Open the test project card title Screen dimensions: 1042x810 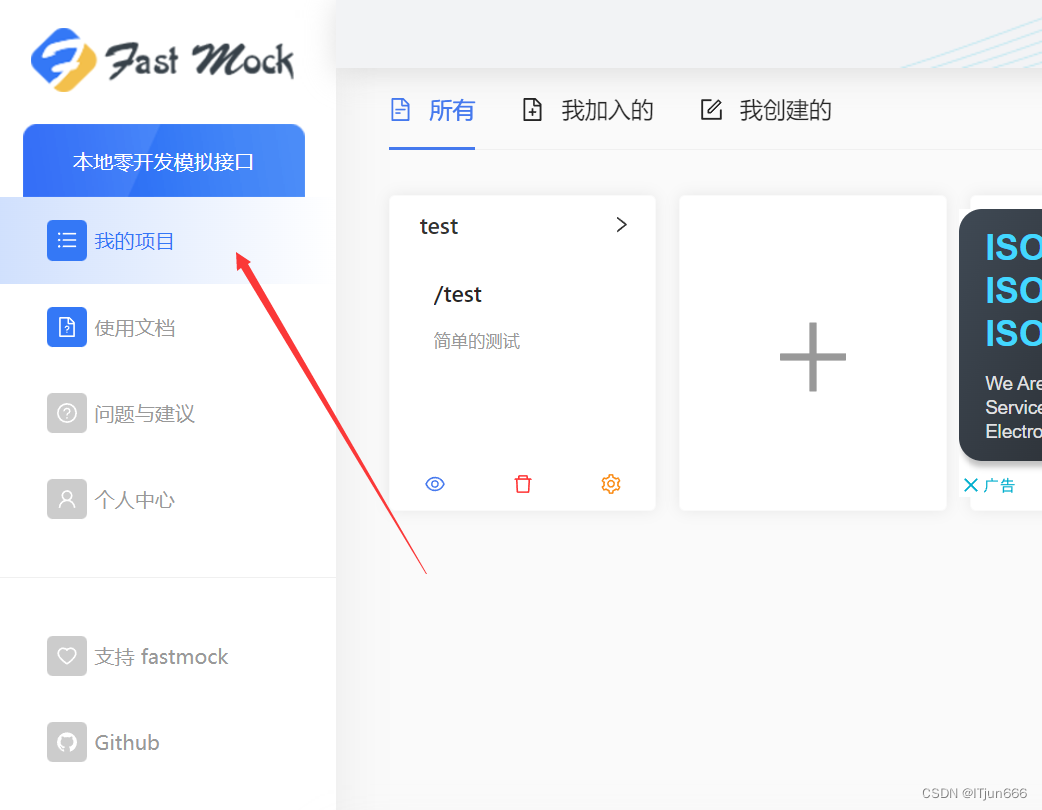[439, 226]
